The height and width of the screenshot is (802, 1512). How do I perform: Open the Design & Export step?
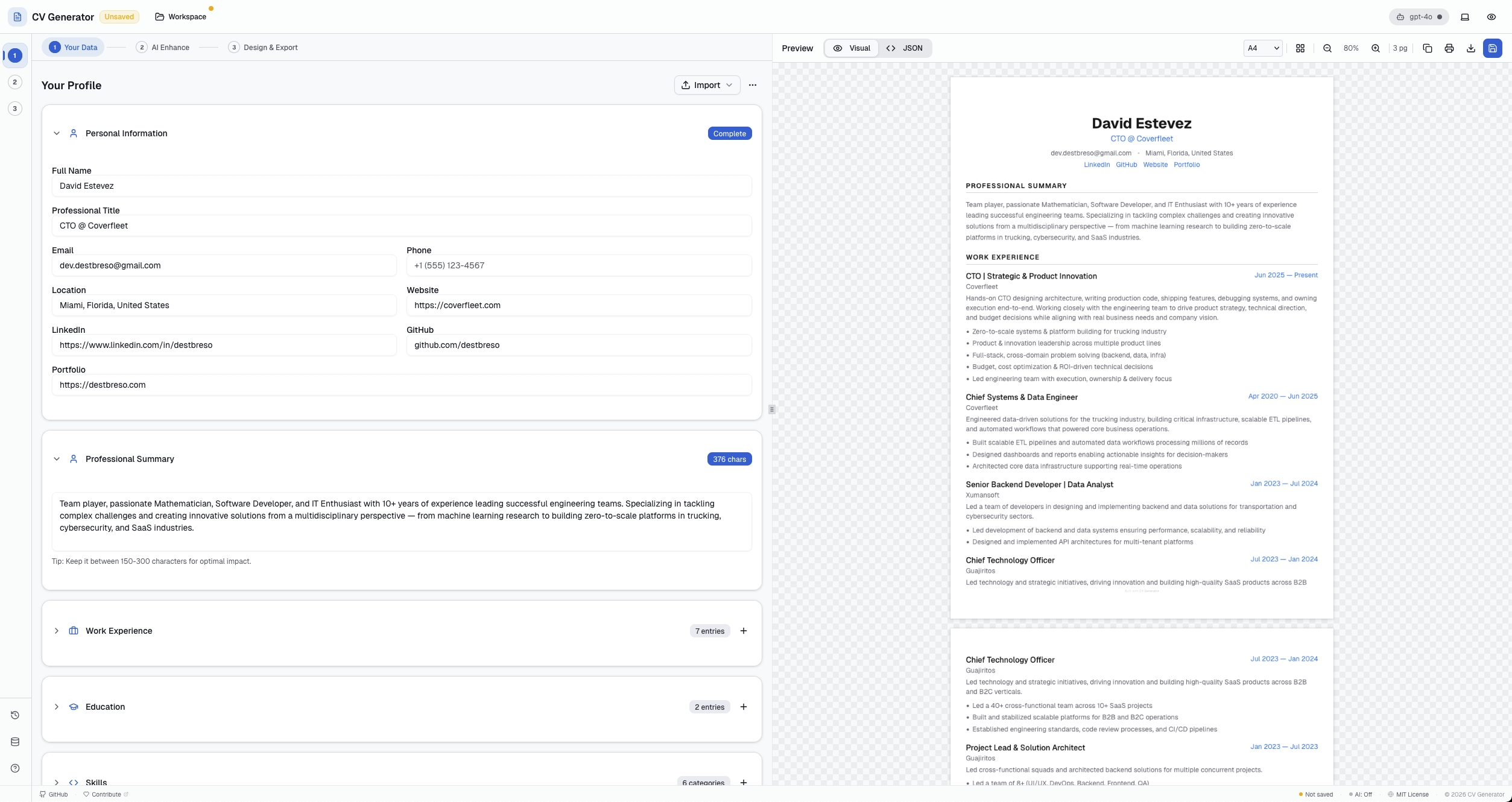[263, 47]
